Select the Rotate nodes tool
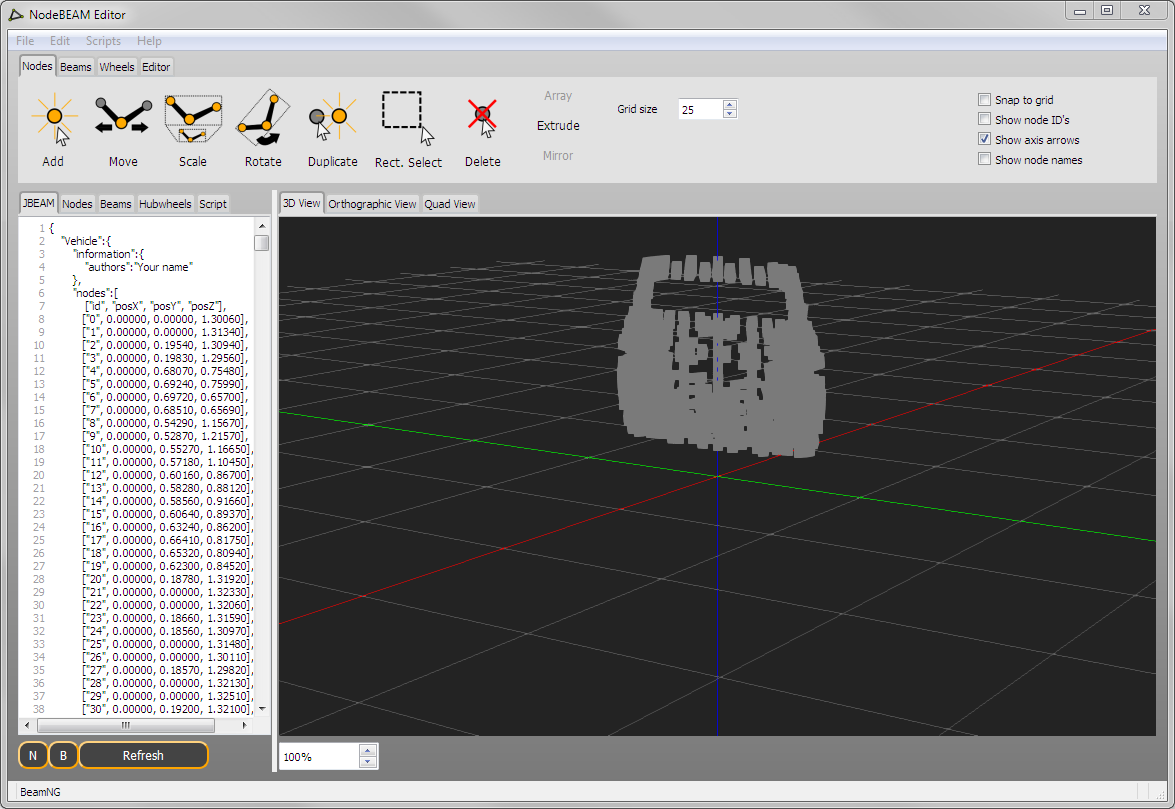 pos(263,129)
